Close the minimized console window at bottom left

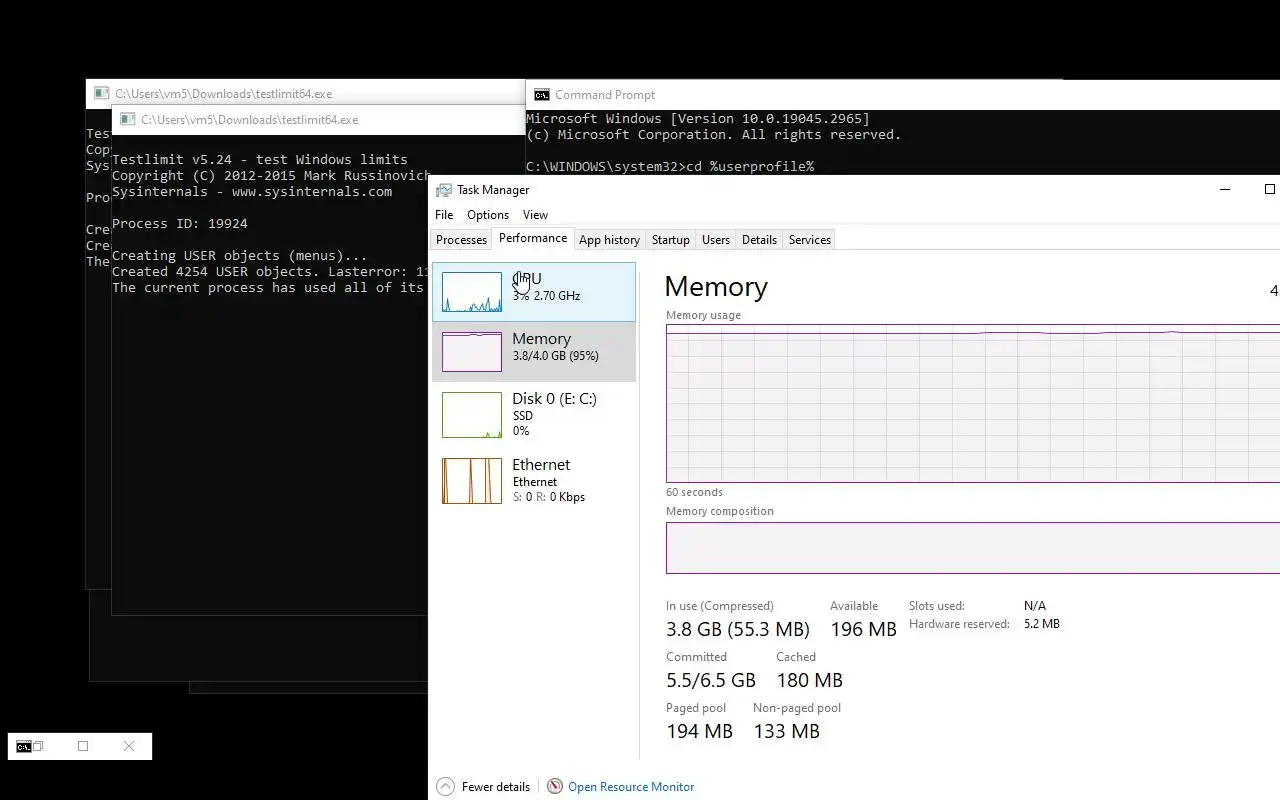tap(129, 746)
